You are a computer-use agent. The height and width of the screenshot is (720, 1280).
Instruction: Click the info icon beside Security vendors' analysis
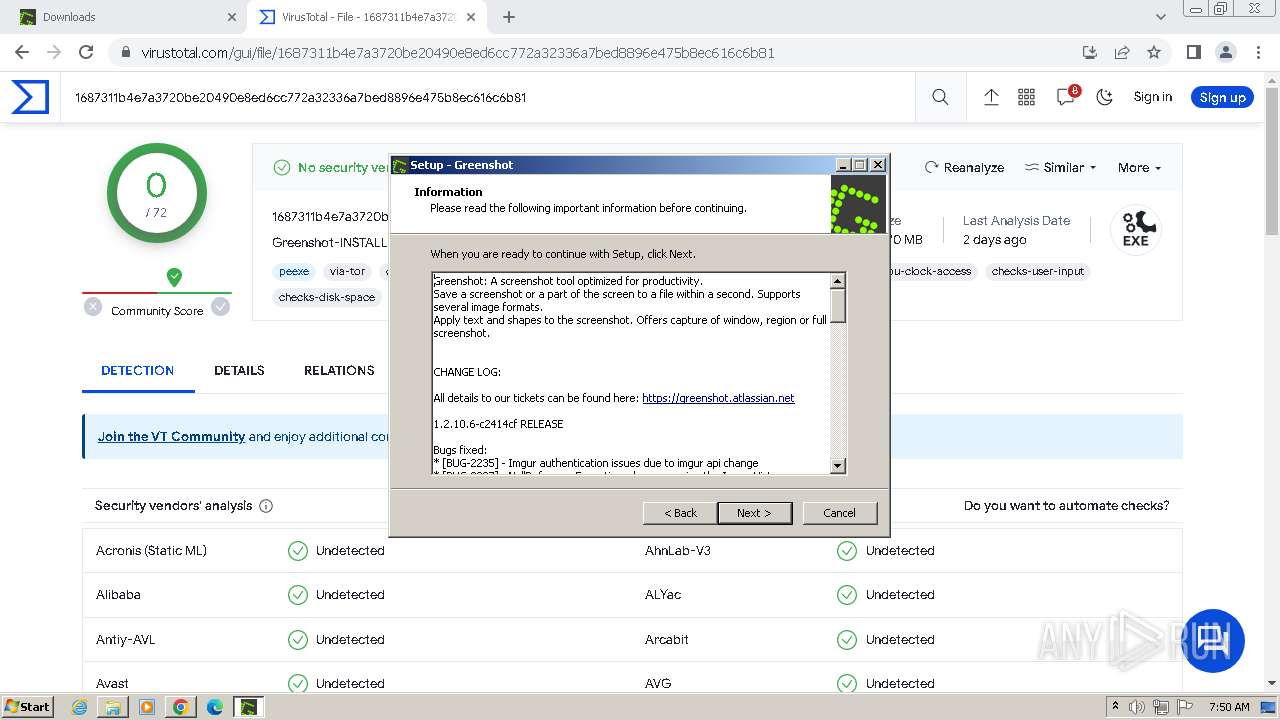pyautogui.click(x=266, y=506)
